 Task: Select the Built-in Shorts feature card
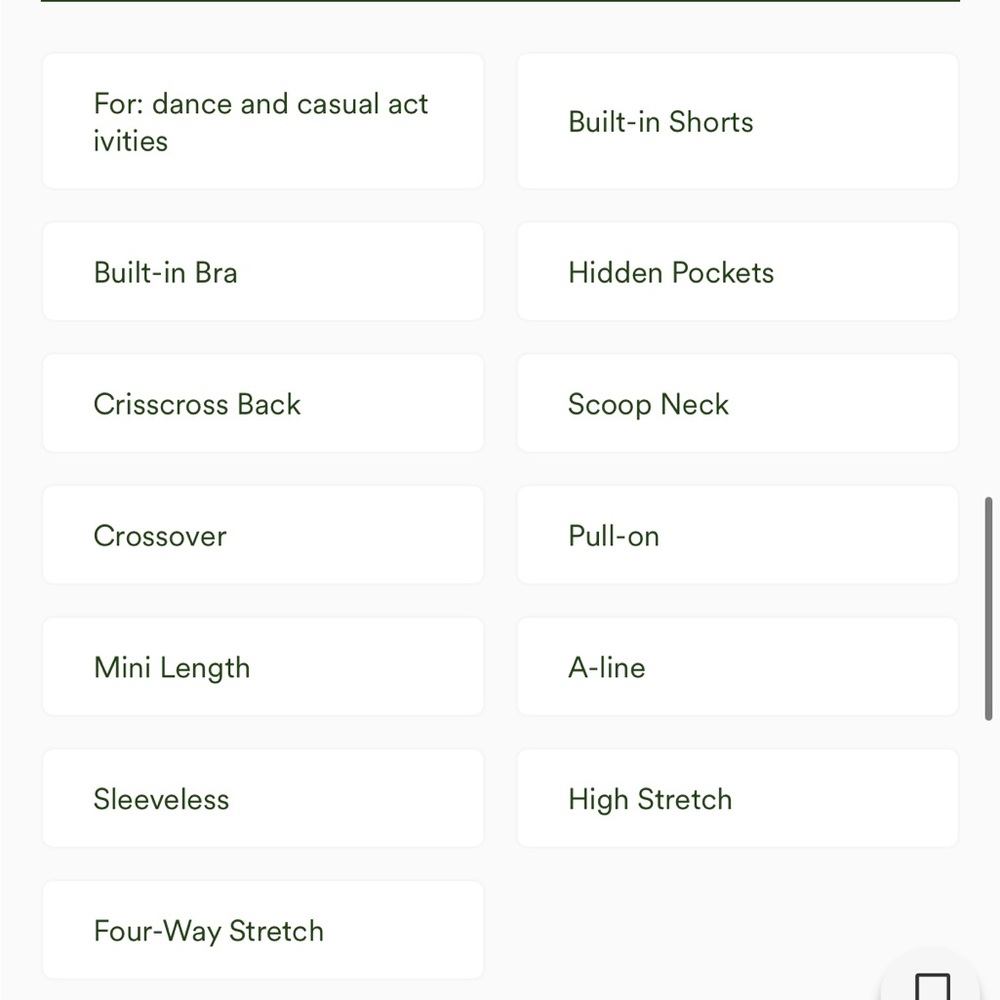[737, 122]
